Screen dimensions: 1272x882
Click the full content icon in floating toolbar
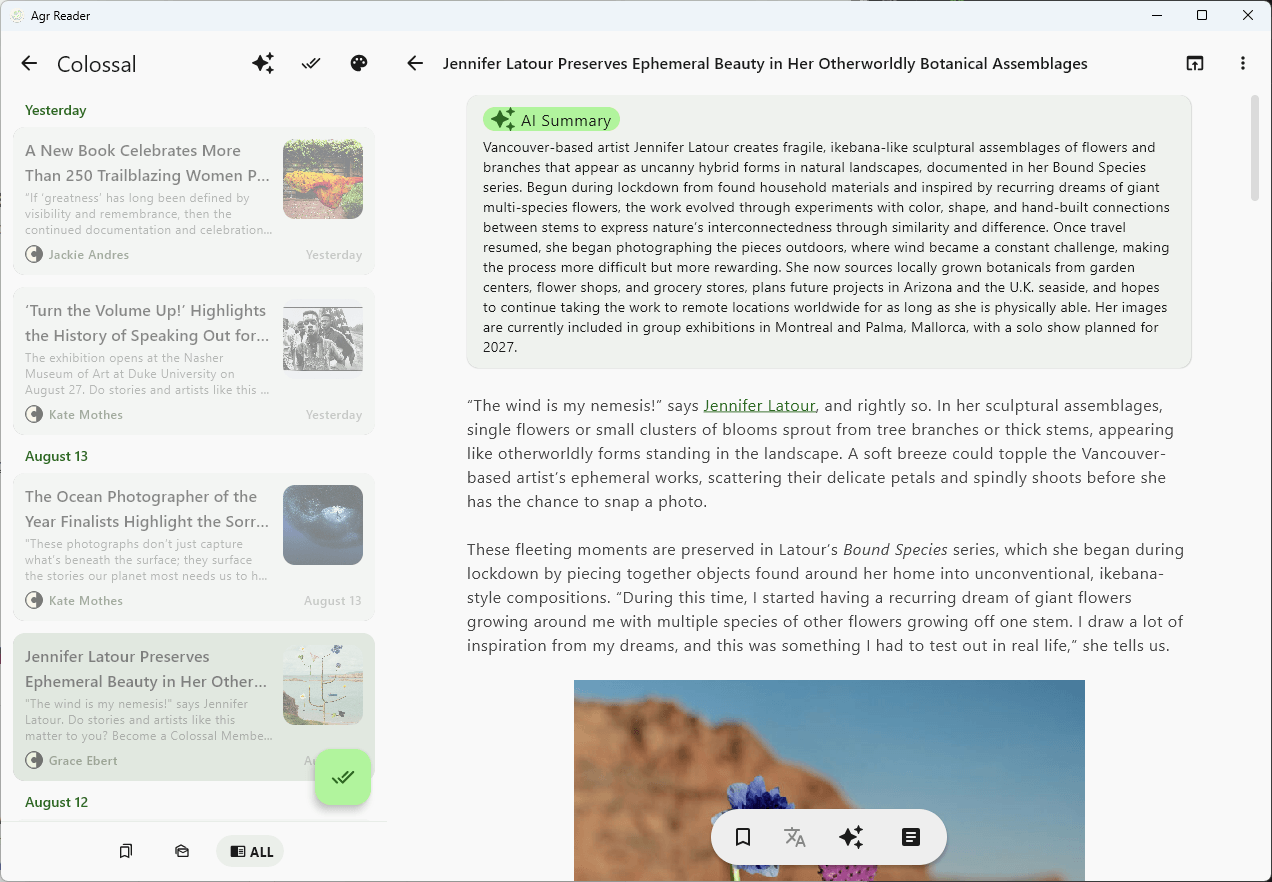(910, 837)
